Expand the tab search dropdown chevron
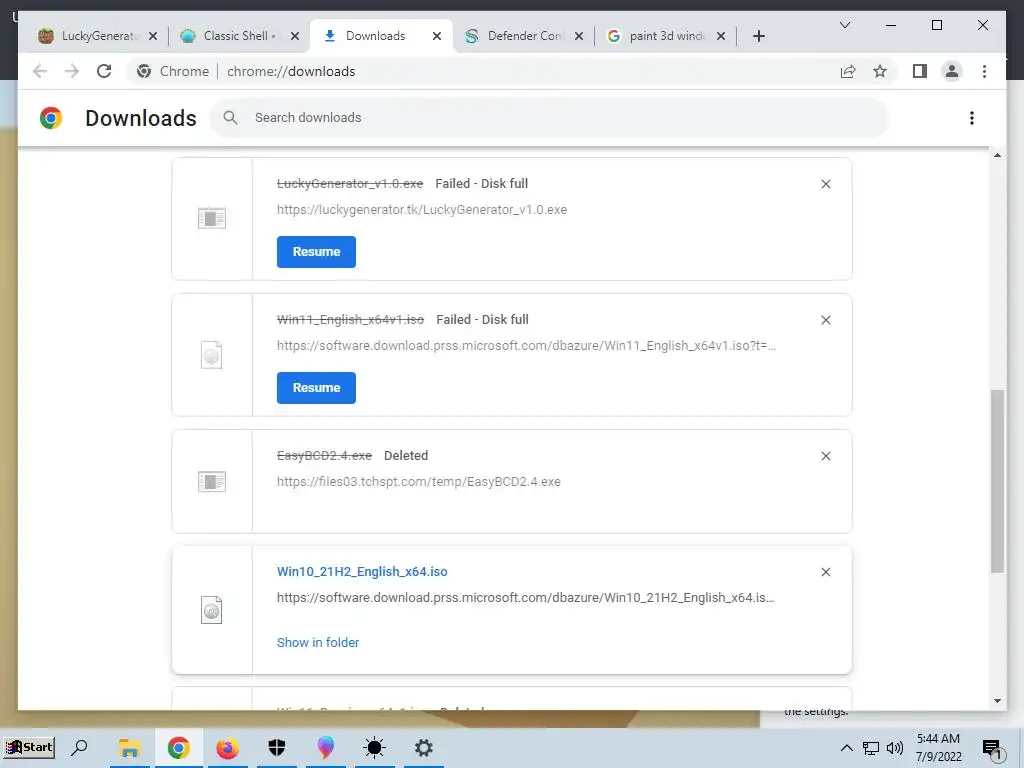 tap(844, 25)
